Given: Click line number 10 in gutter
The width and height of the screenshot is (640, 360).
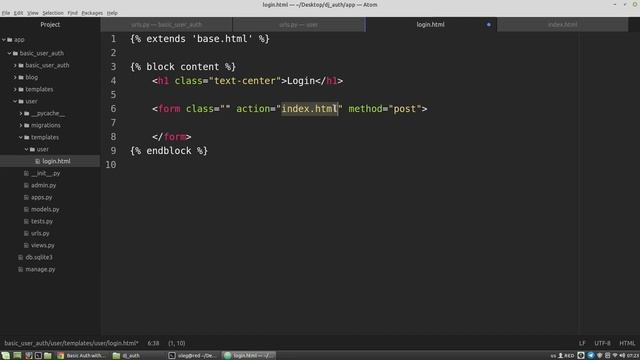Looking at the screenshot, I should click(111, 165).
